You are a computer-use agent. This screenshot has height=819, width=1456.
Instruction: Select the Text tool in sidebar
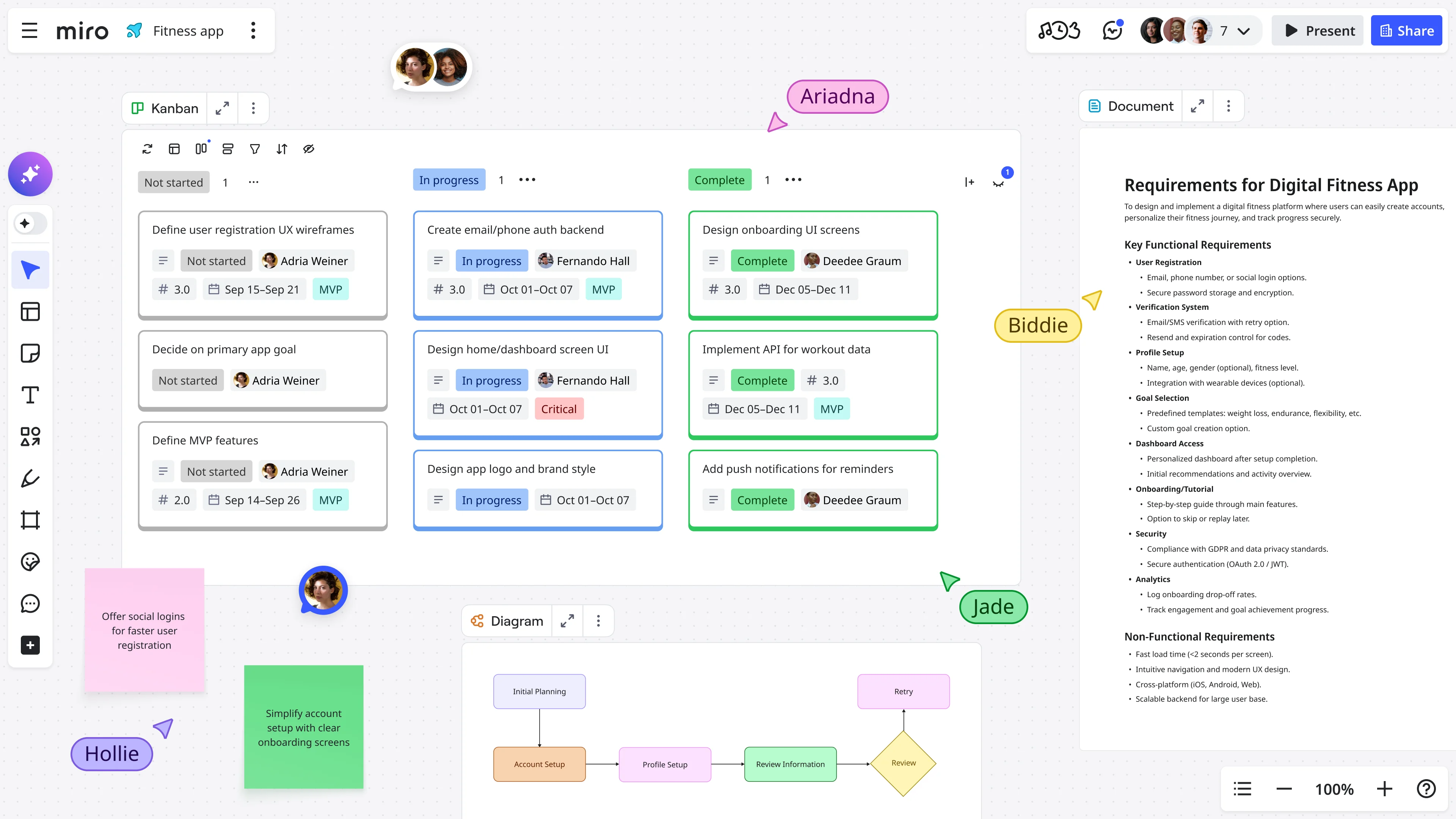coord(30,395)
